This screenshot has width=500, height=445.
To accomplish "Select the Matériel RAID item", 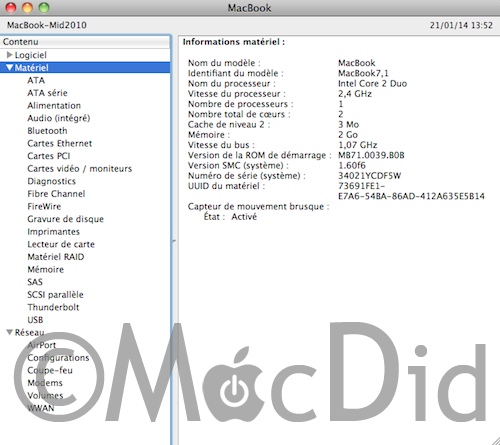I will click(56, 257).
